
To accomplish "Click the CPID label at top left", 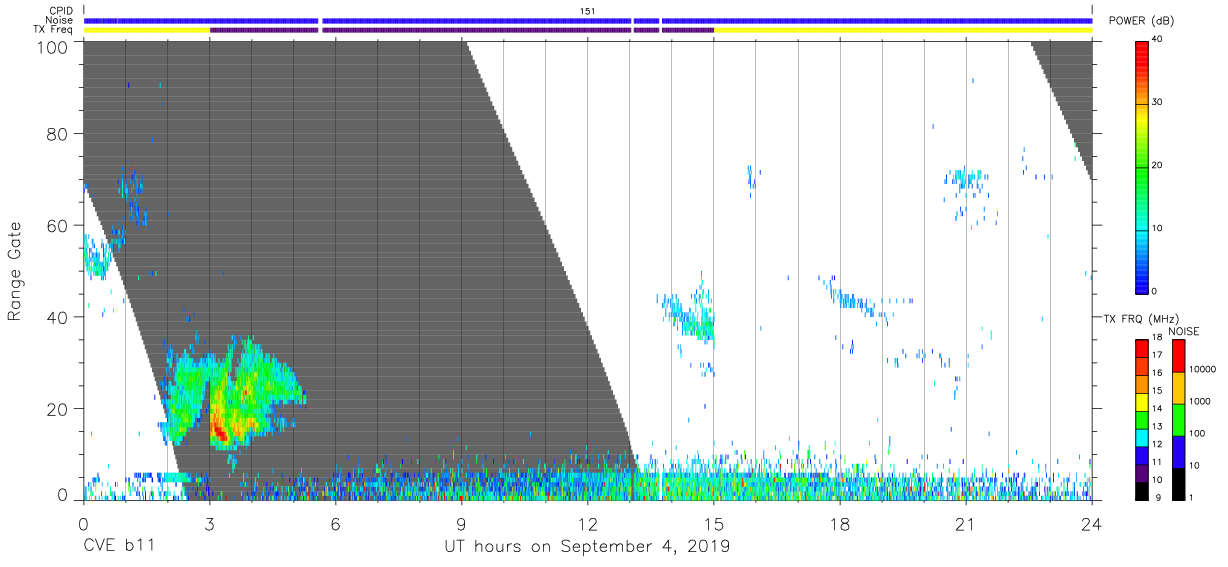I will pyautogui.click(x=63, y=11).
